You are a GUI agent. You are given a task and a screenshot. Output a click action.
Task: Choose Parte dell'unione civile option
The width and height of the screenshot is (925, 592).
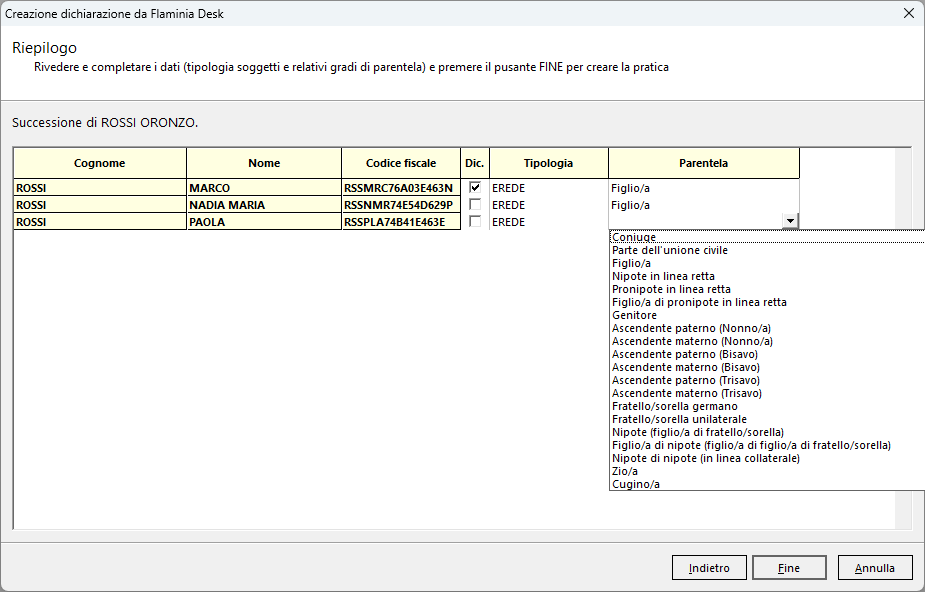click(670, 250)
